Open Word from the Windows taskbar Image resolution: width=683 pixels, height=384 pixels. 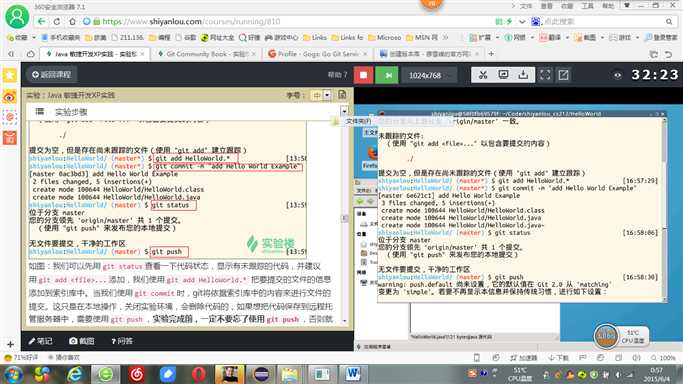353,374
